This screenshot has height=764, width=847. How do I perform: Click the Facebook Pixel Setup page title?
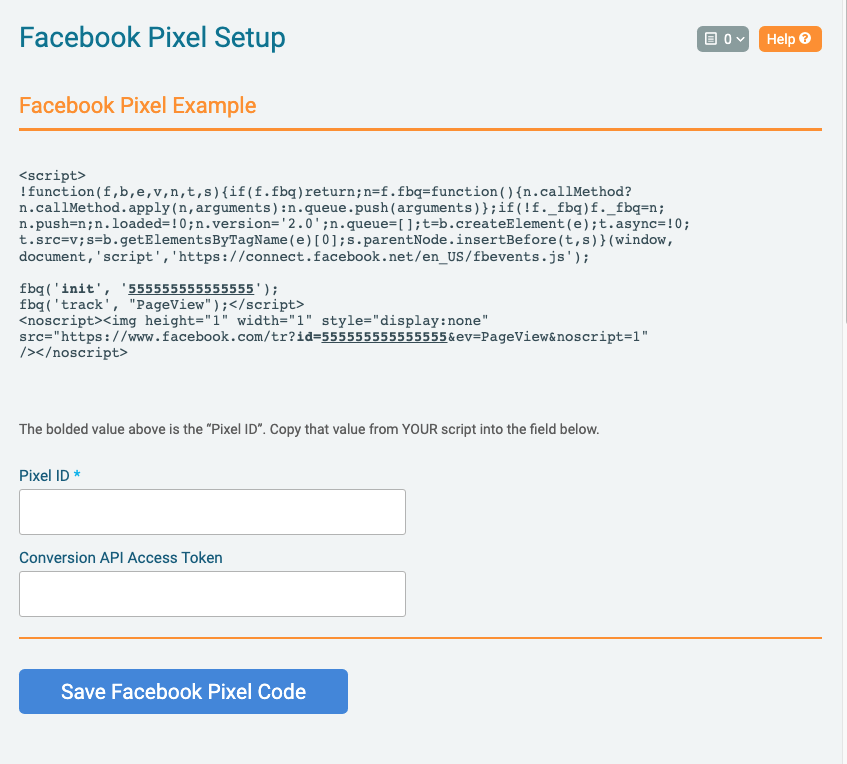pyautogui.click(x=152, y=38)
